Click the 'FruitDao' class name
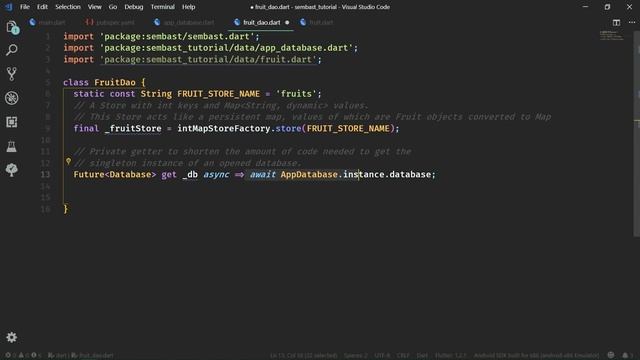Image resolution: width=640 pixels, height=360 pixels. point(115,82)
